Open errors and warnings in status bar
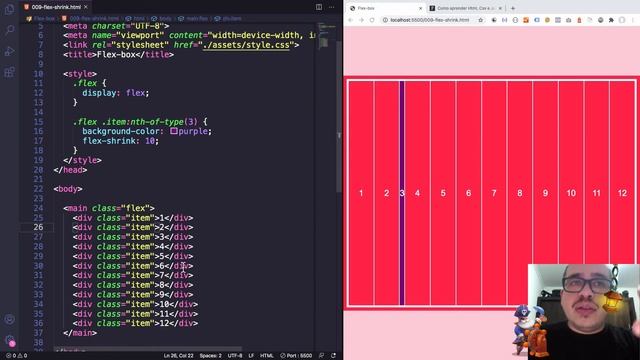640x360 pixels. pyautogui.click(x=16, y=356)
